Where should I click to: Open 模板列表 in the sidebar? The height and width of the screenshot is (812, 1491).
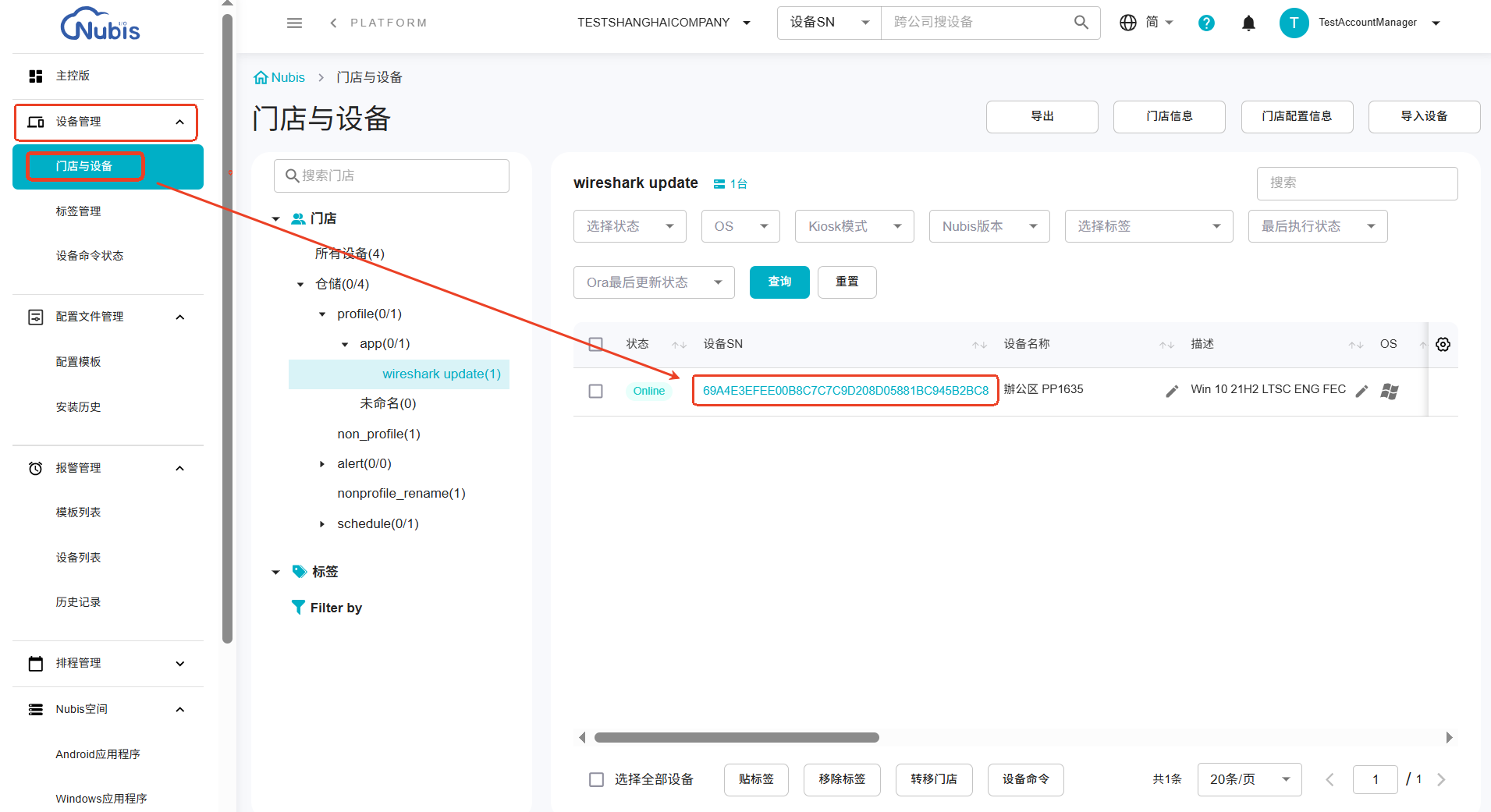click(78, 512)
